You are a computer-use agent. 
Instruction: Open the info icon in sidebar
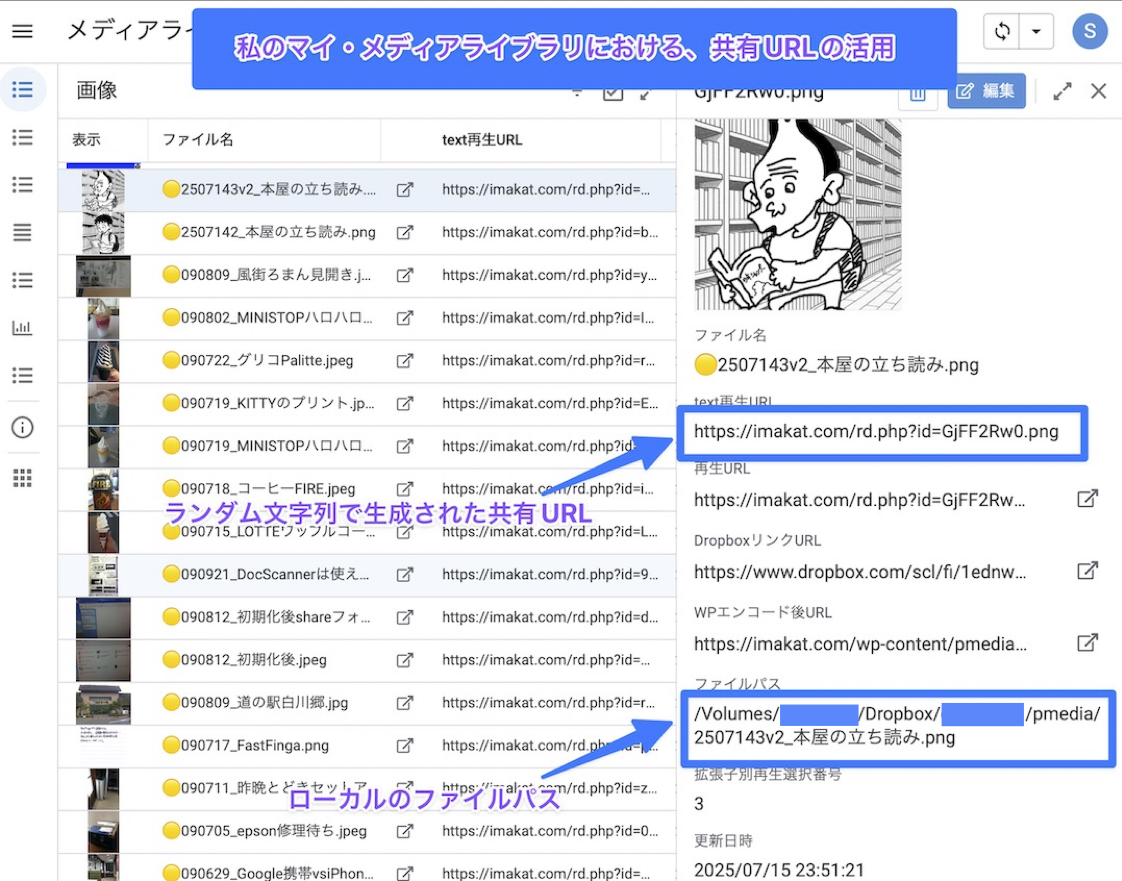pyautogui.click(x=22, y=428)
